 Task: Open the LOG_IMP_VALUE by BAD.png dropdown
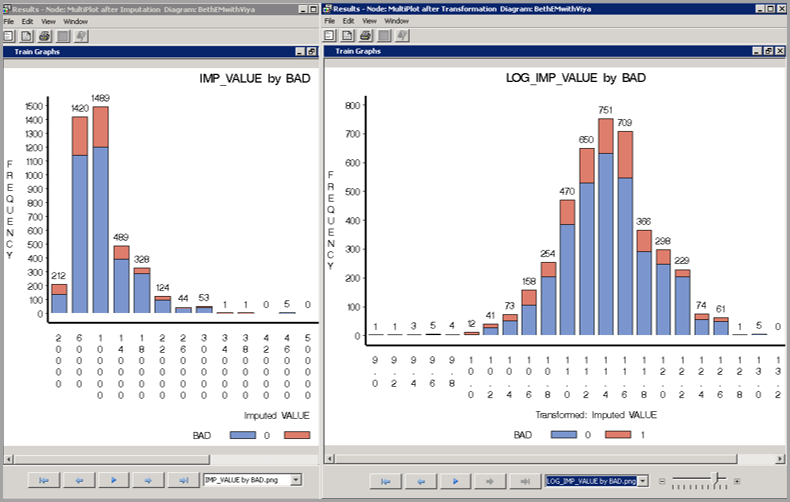pos(642,481)
